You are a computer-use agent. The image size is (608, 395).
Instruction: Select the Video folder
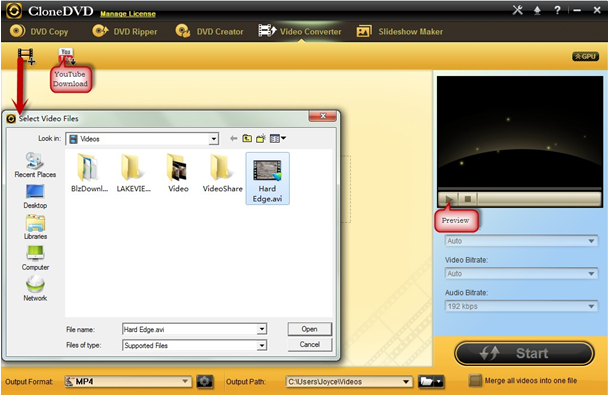pyautogui.click(x=178, y=173)
